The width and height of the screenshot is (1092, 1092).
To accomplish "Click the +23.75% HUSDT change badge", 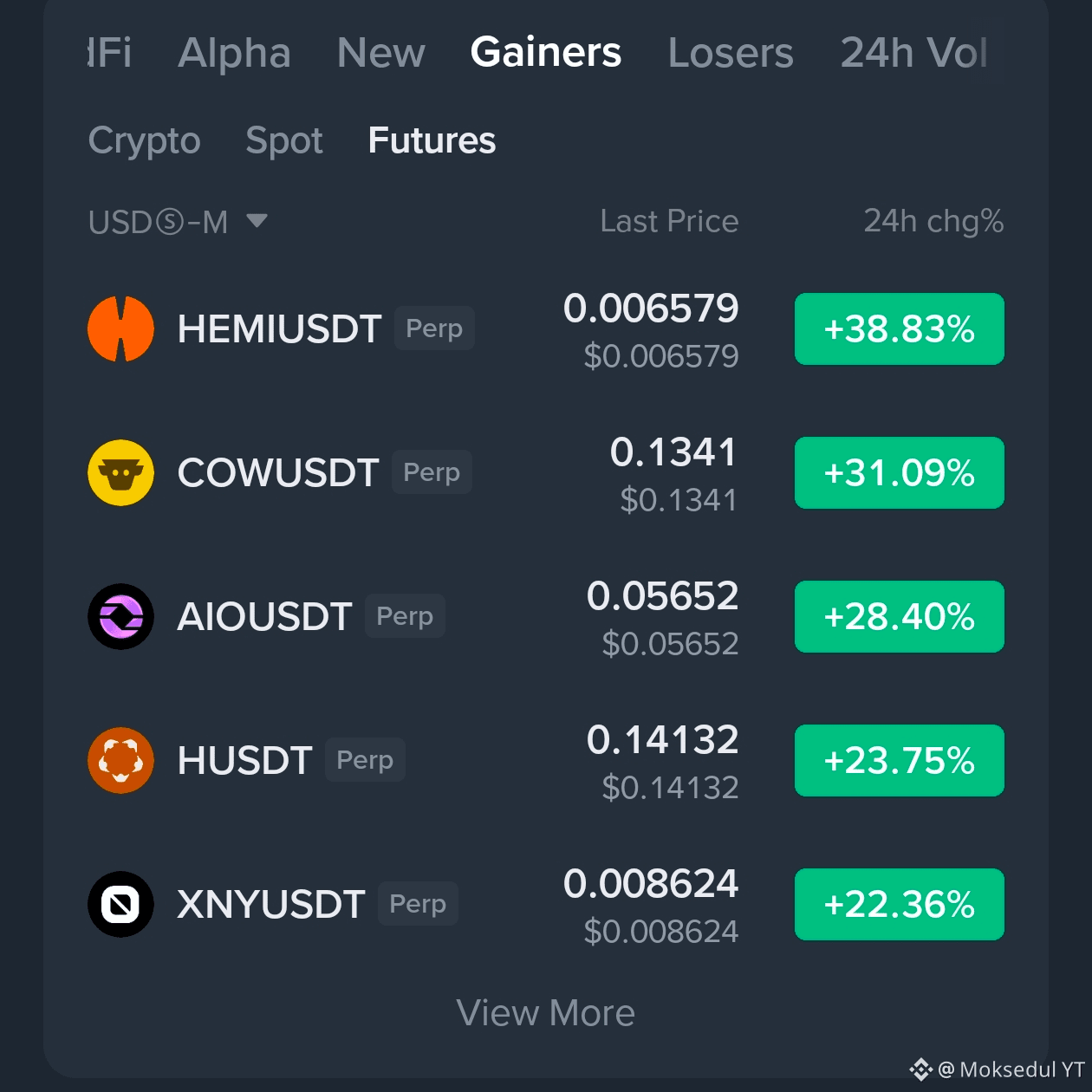I will click(900, 761).
